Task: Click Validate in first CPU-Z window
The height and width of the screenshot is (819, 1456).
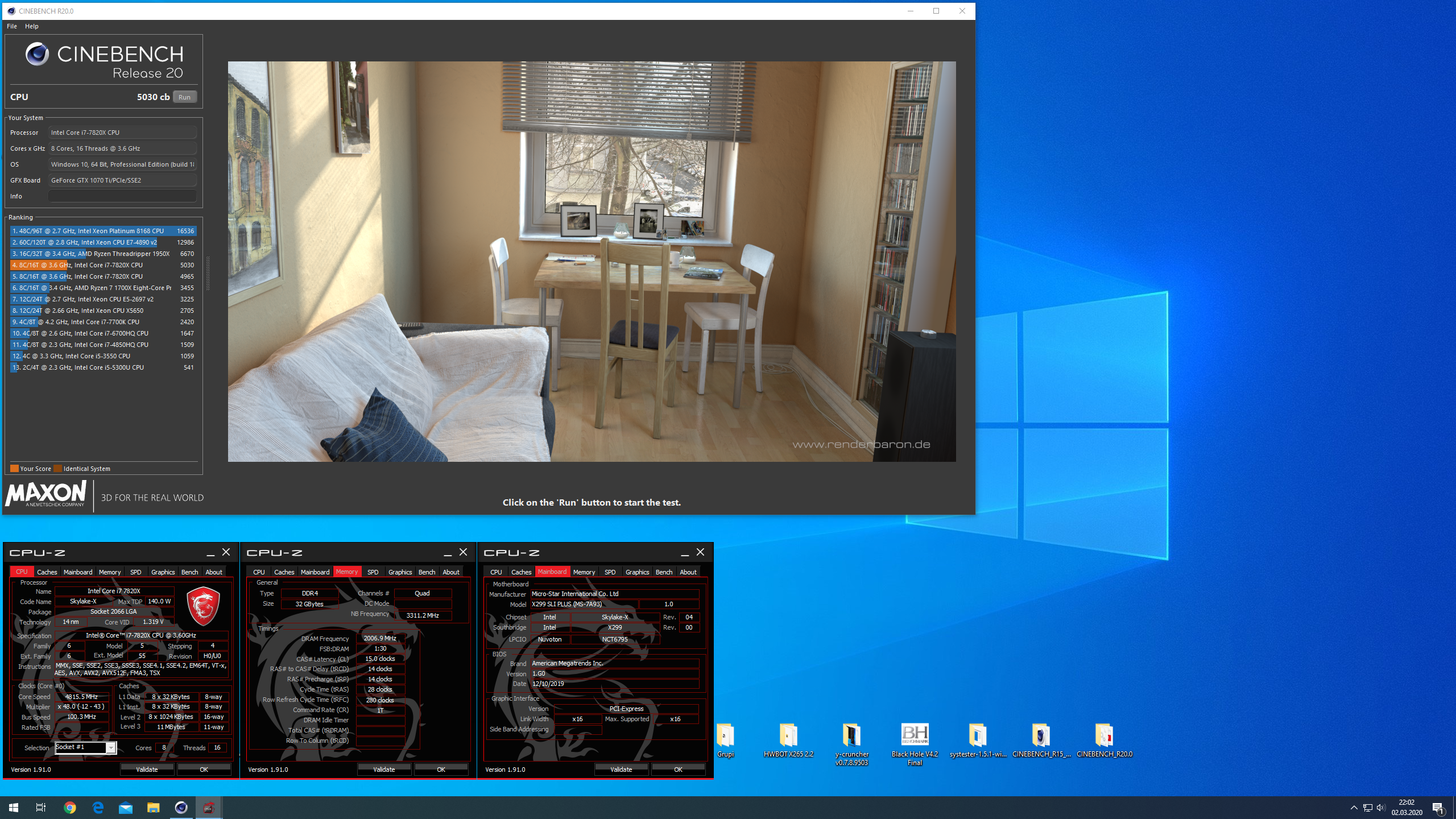Action: tap(147, 769)
